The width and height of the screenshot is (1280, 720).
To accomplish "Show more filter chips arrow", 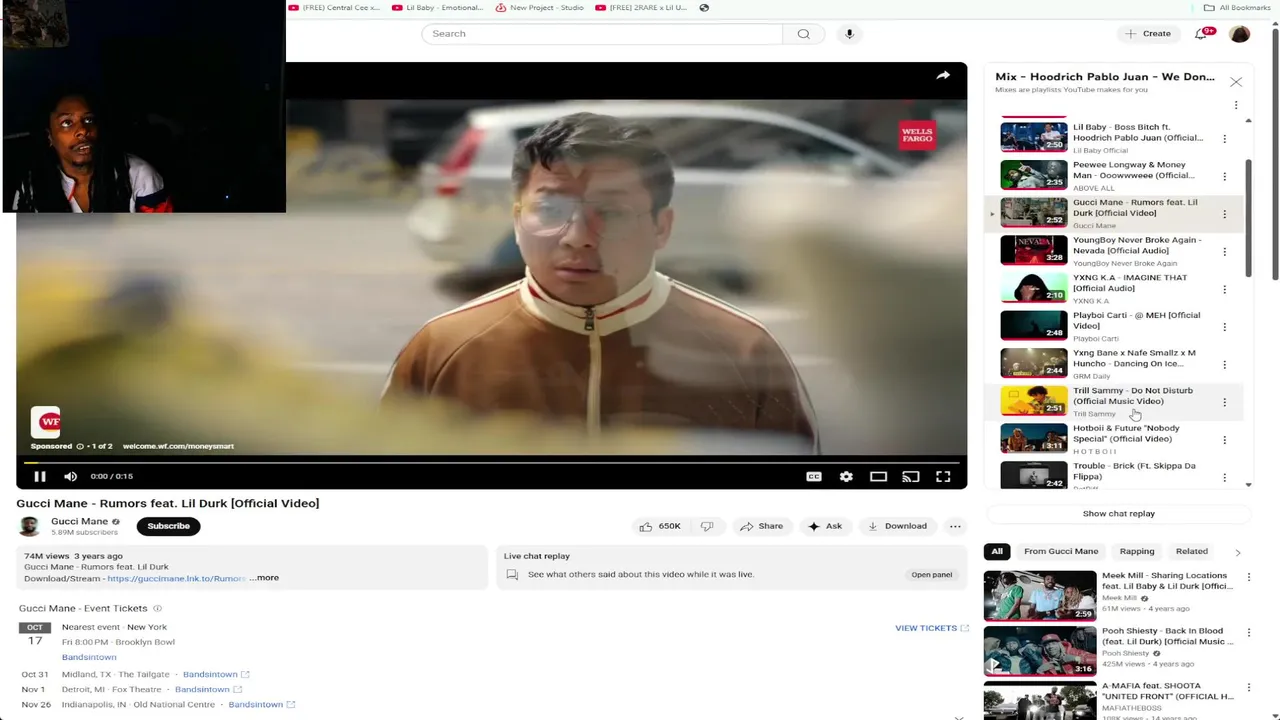I will click(x=1237, y=552).
